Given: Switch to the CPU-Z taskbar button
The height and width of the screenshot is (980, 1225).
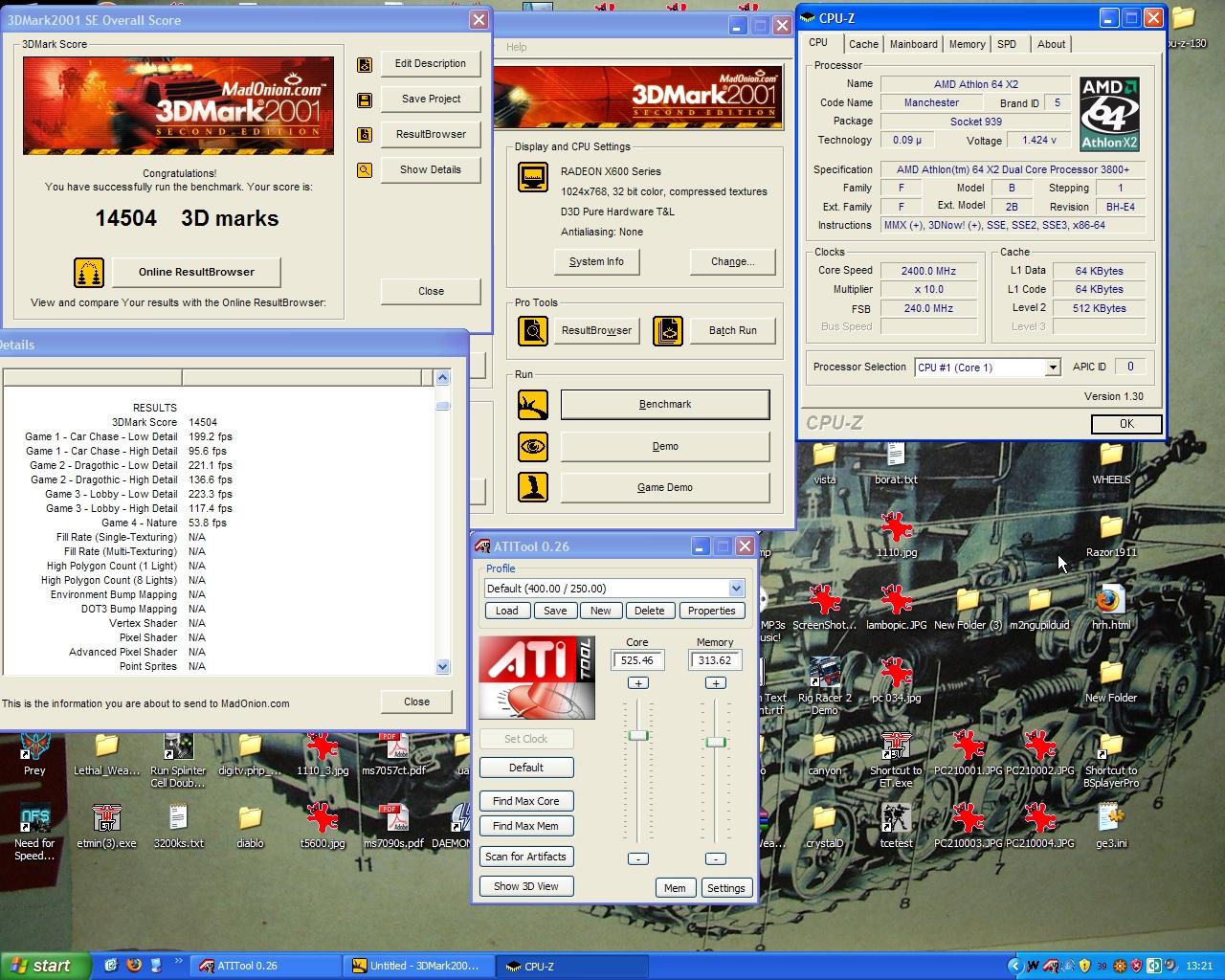Looking at the screenshot, I should [x=571, y=967].
